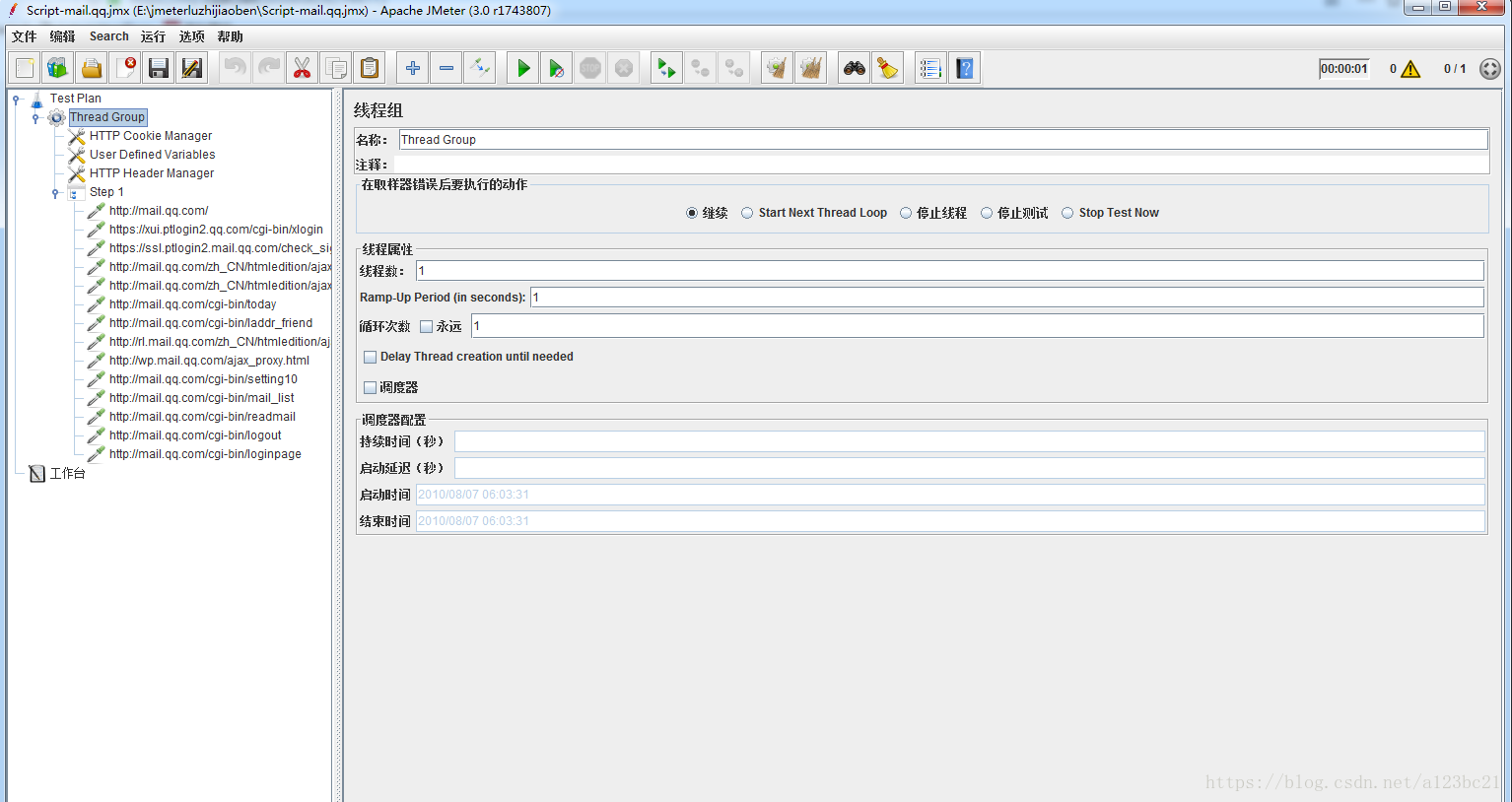Reset search with the yellow broom icon
The width and height of the screenshot is (1512, 802).
pyautogui.click(x=888, y=68)
